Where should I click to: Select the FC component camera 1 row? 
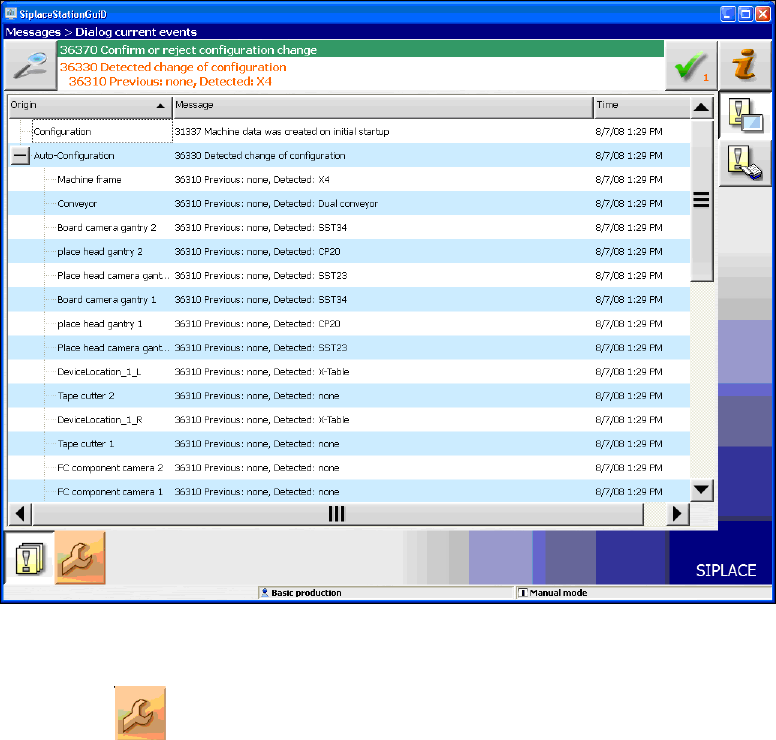pyautogui.click(x=349, y=492)
